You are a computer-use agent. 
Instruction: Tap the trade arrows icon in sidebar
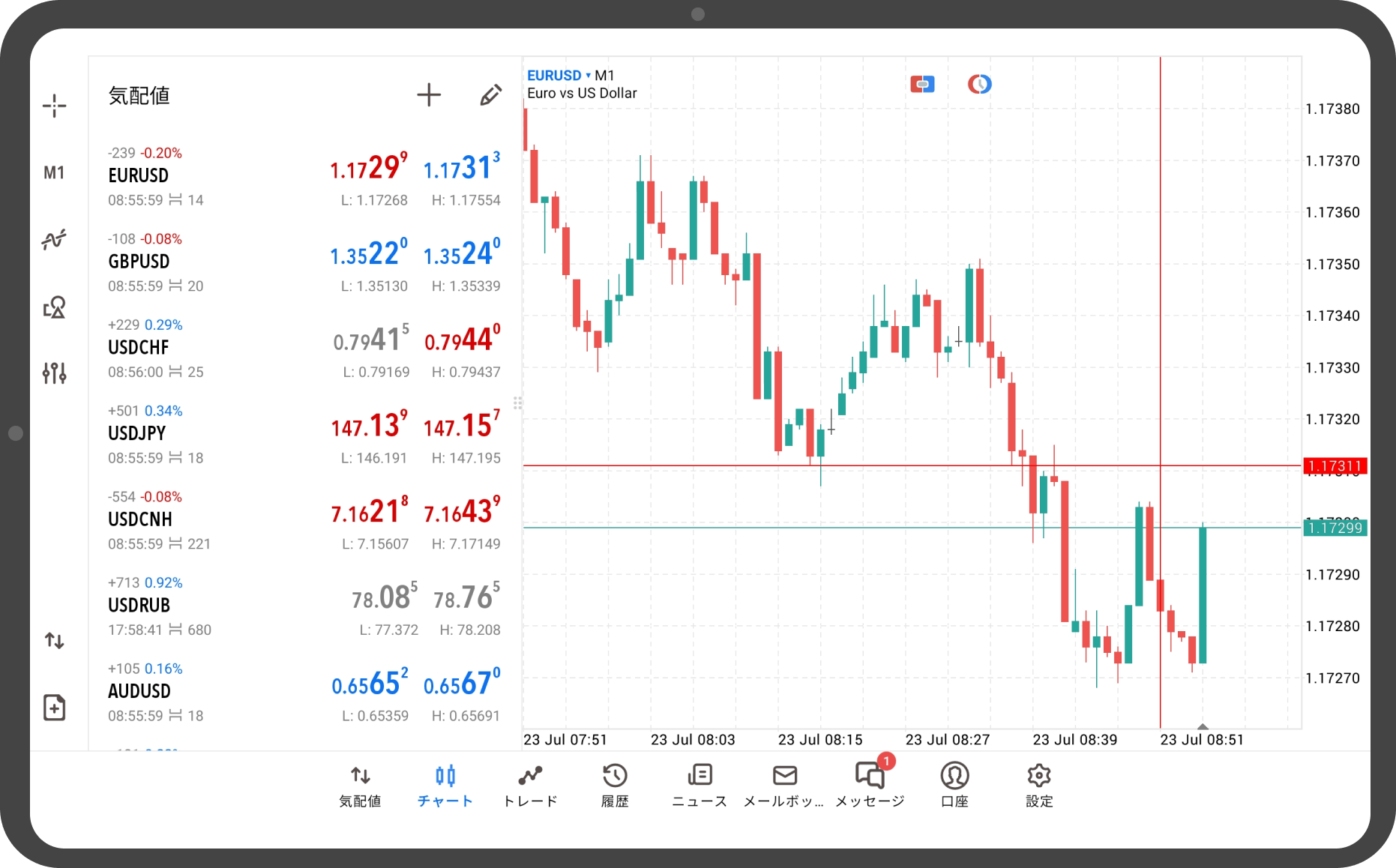(x=54, y=640)
